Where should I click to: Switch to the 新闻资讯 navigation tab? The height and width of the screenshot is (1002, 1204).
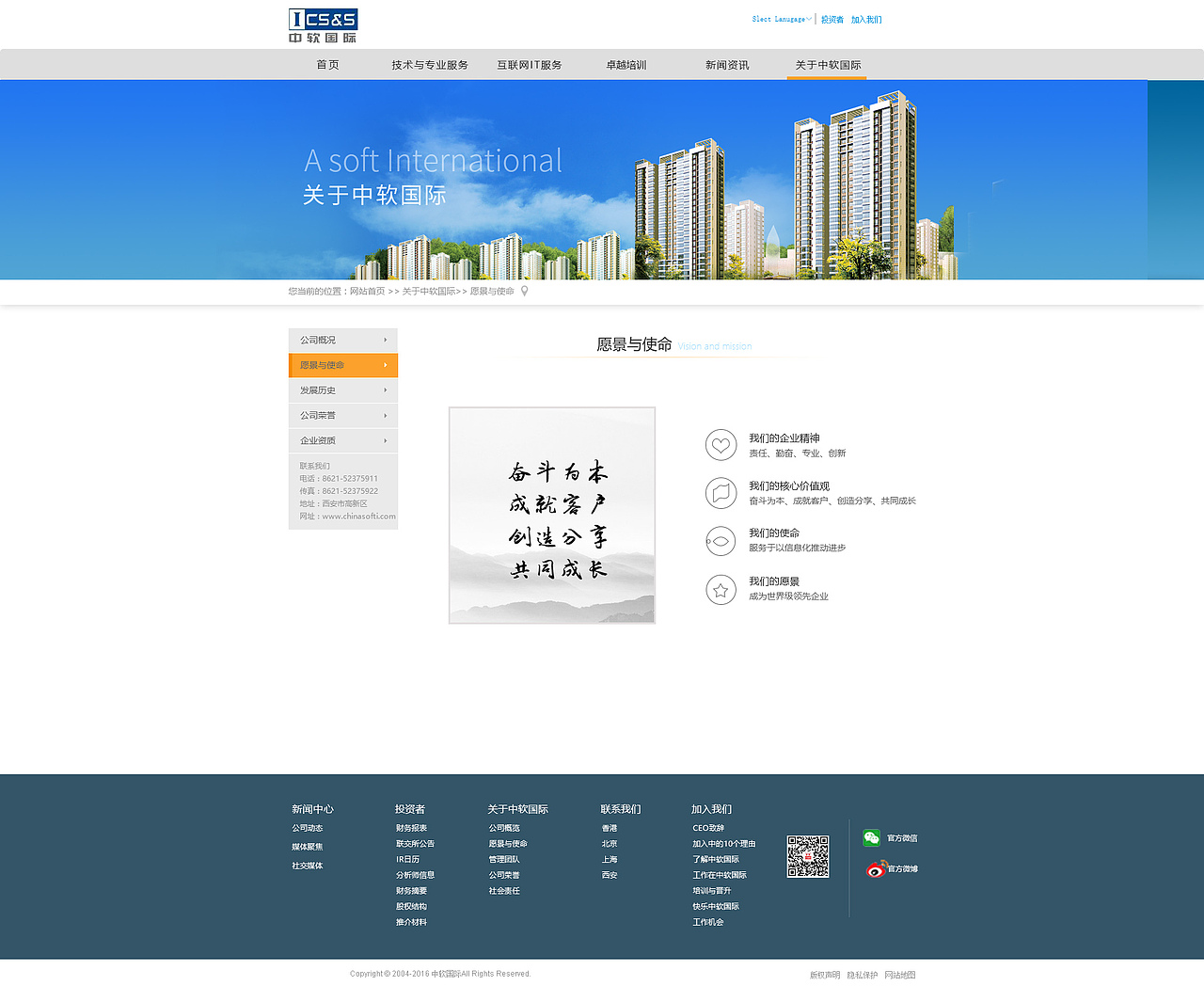726,64
